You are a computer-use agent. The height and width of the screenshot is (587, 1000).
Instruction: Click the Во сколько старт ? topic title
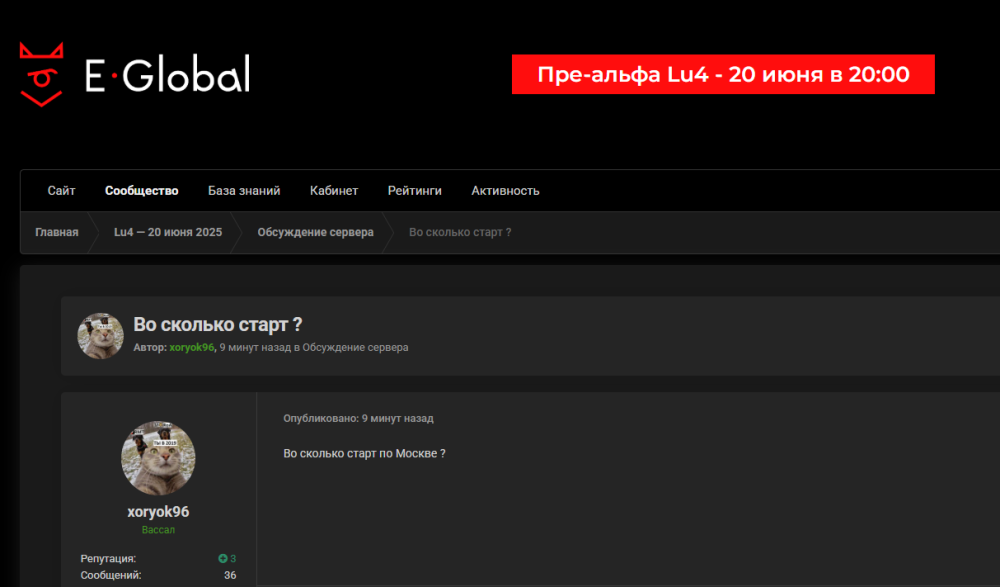click(218, 325)
